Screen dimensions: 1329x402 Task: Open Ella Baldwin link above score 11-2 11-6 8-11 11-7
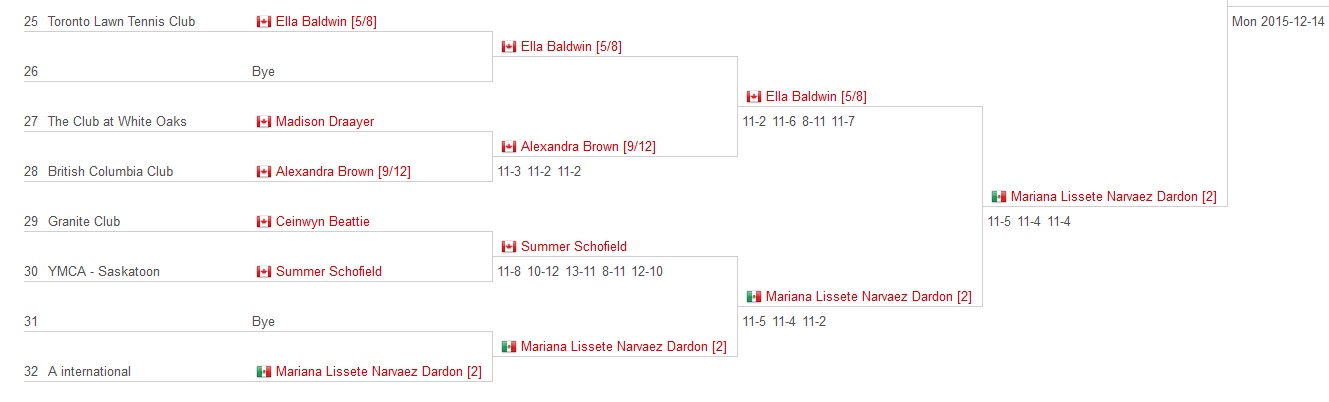click(816, 97)
